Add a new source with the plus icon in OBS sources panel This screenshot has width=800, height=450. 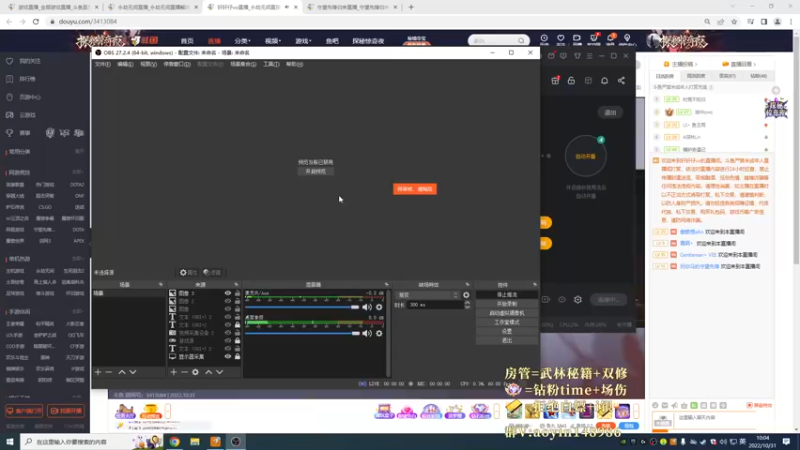pyautogui.click(x=173, y=372)
